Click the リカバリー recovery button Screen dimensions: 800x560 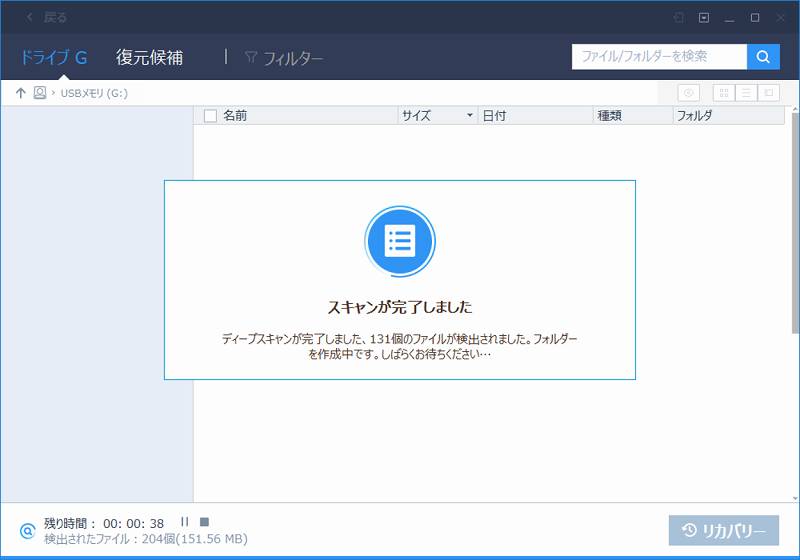[x=723, y=530]
